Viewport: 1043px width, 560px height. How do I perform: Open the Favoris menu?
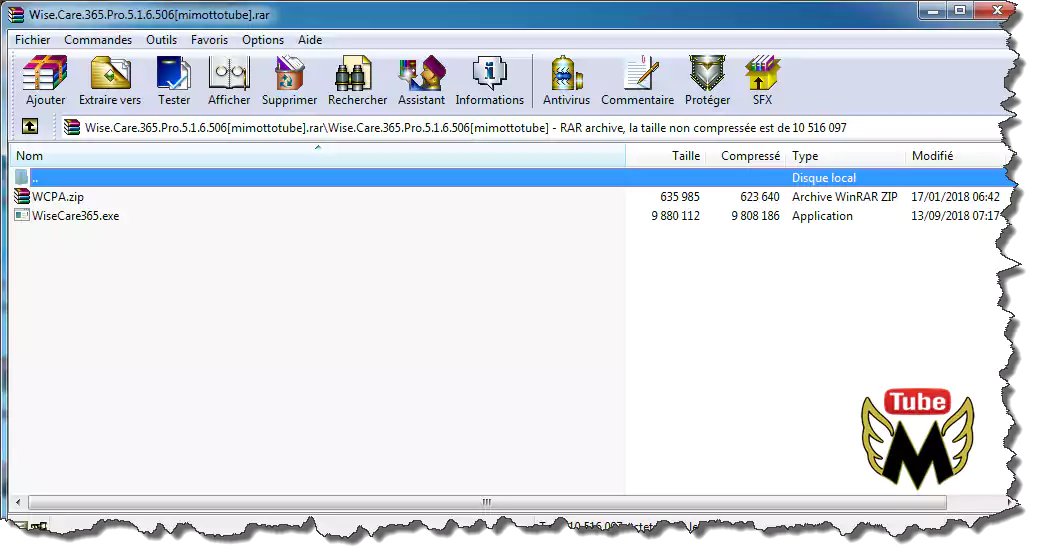210,40
